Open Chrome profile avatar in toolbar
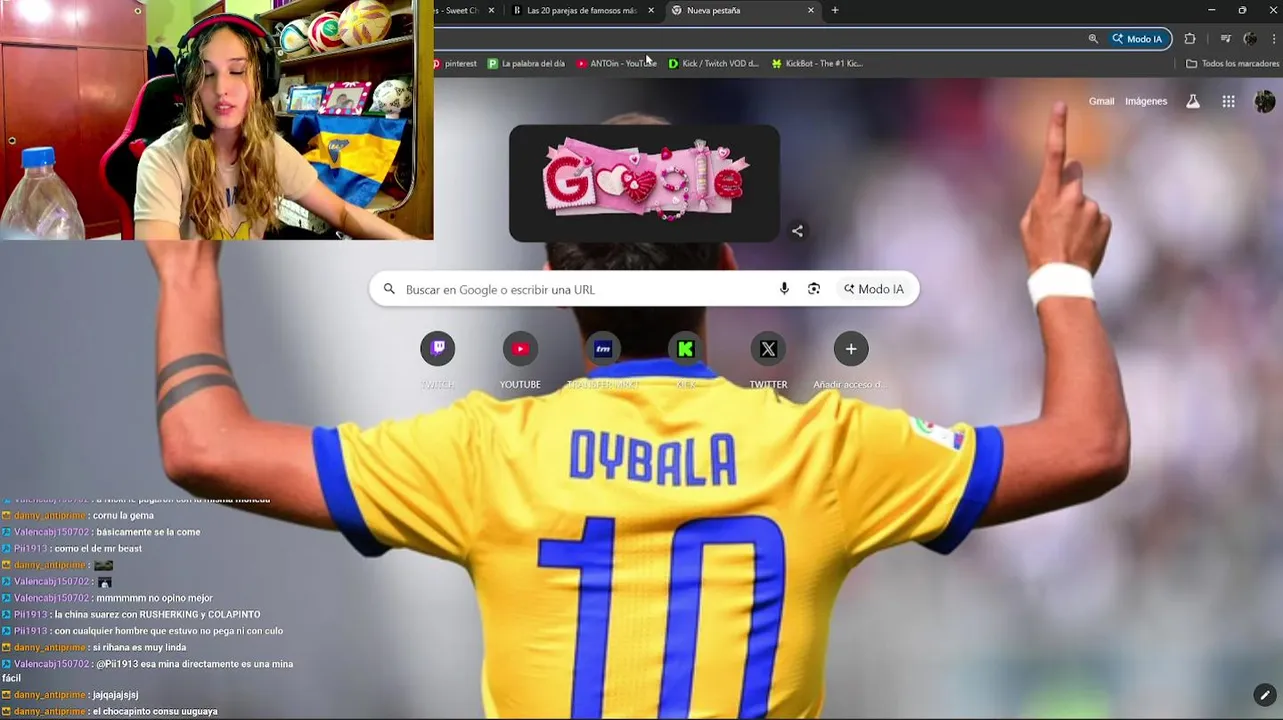The width and height of the screenshot is (1283, 720). [1250, 39]
